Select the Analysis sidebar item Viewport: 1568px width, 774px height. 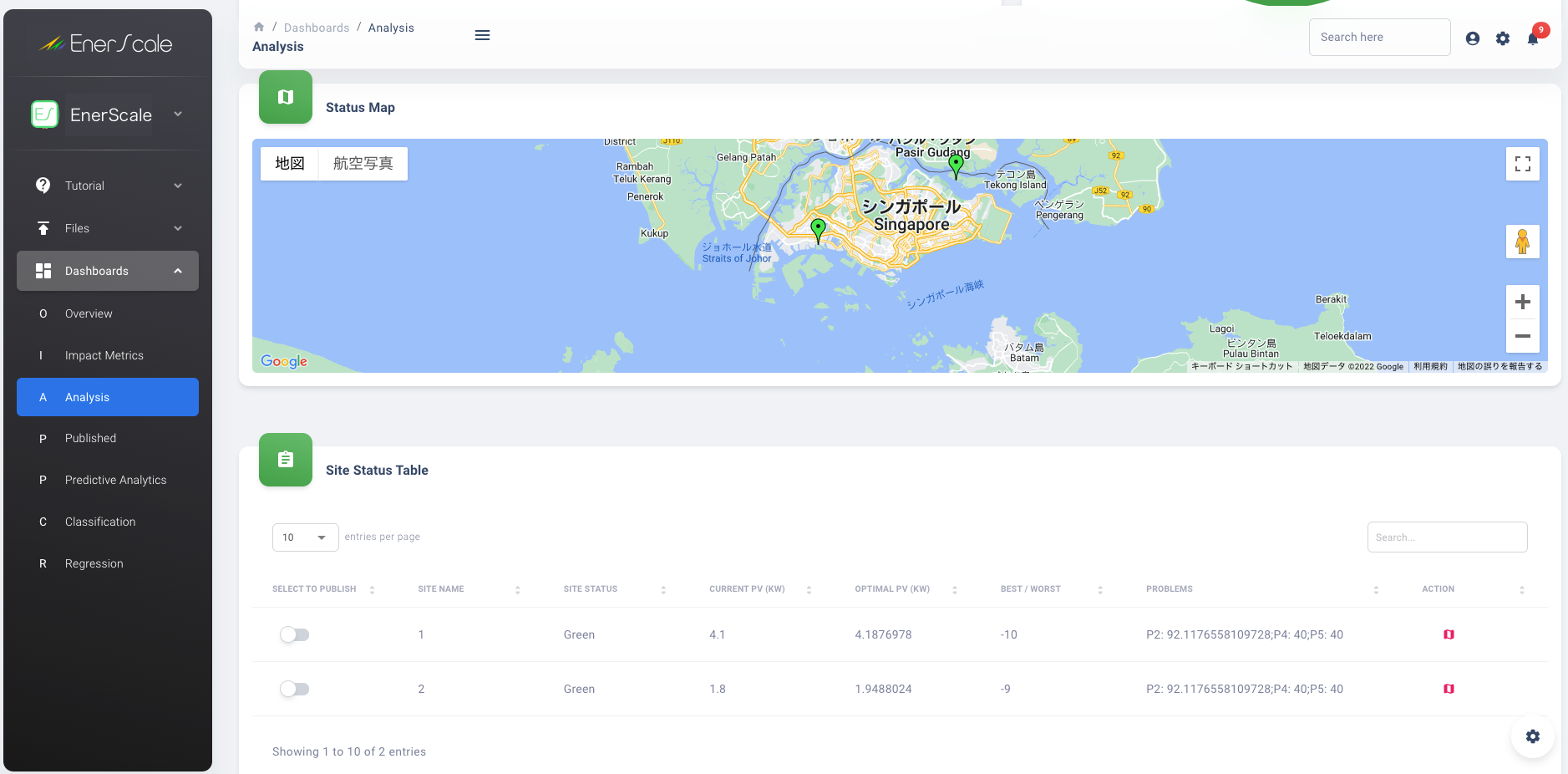tap(108, 397)
